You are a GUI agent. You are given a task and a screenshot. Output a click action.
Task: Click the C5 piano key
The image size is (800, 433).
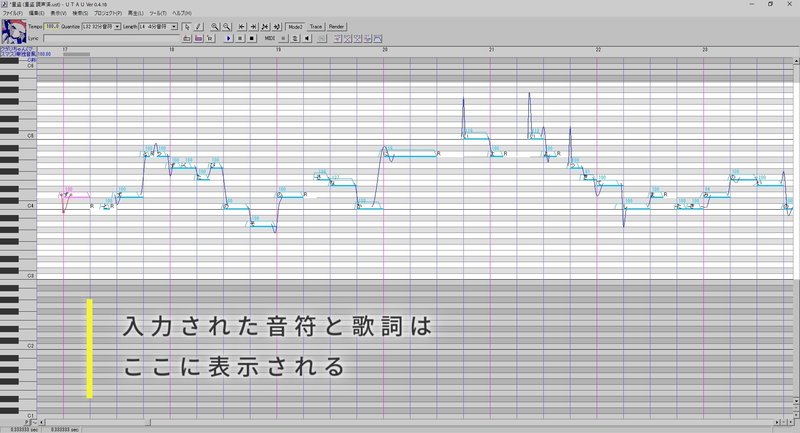(18, 136)
